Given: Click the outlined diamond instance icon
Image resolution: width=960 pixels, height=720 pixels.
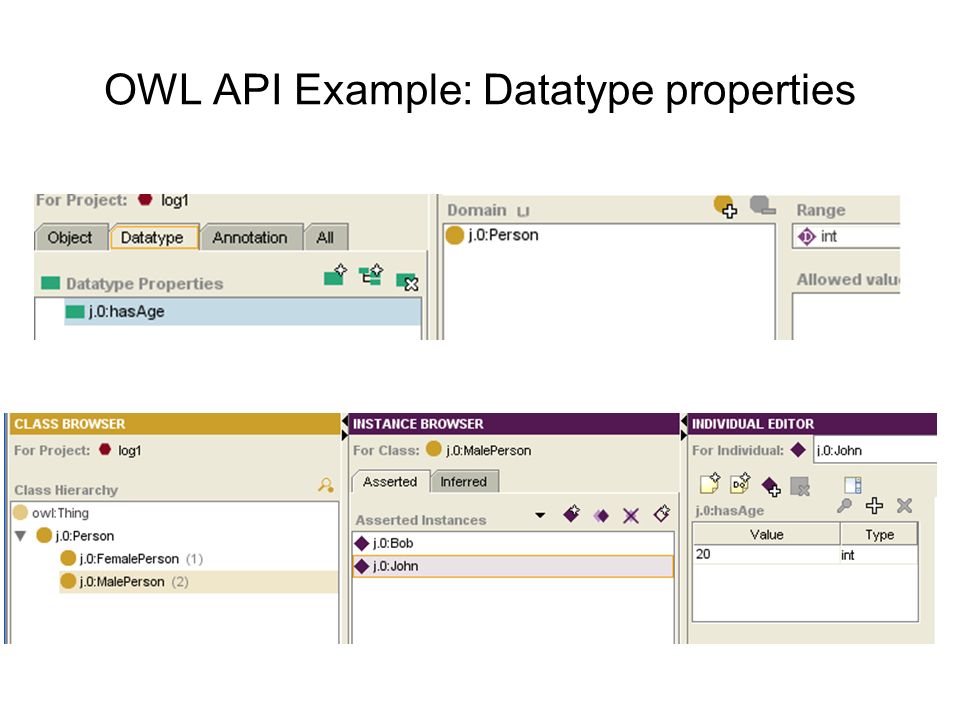Looking at the screenshot, I should (662, 513).
